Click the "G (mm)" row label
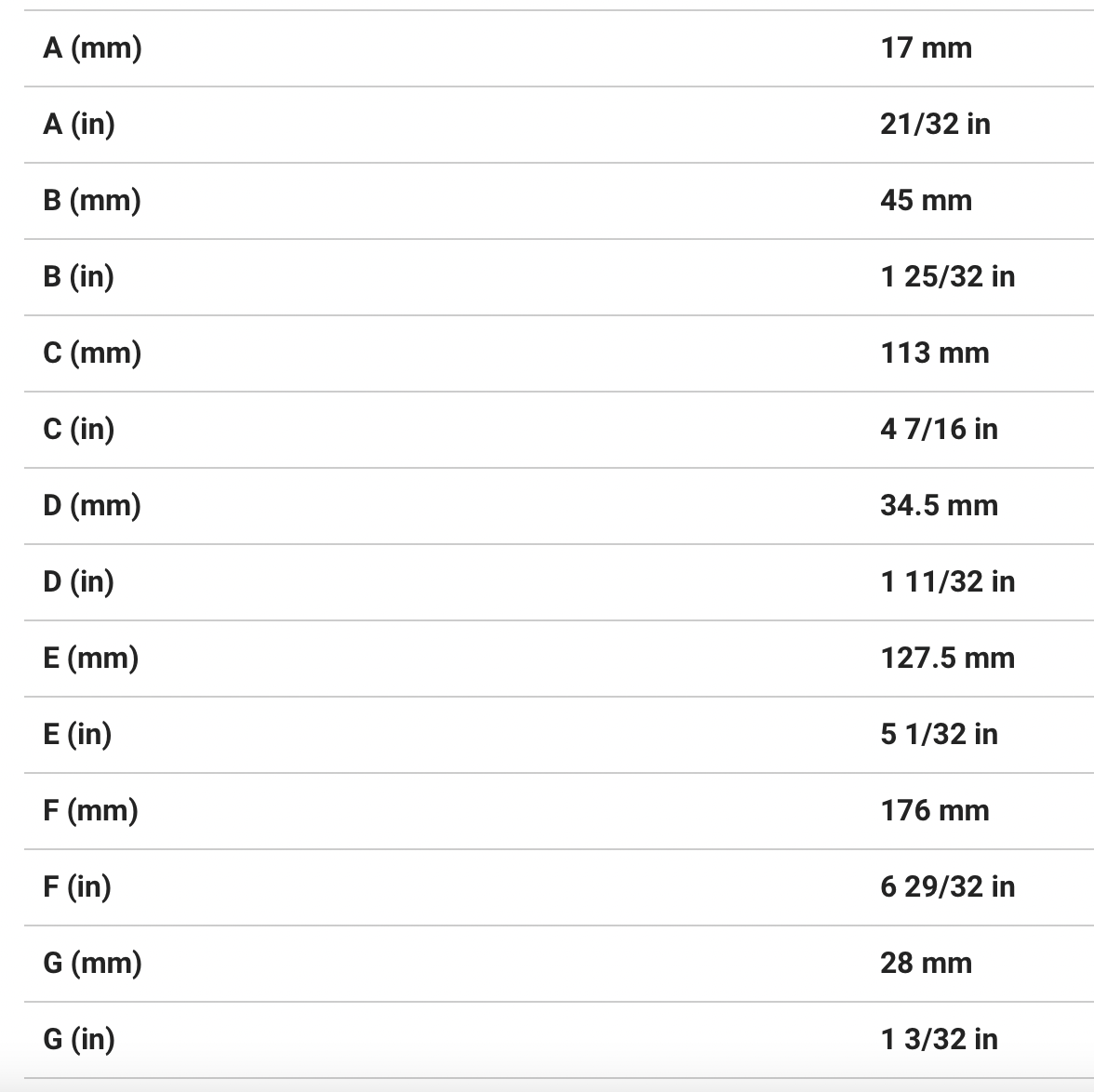1094x1092 pixels. click(x=92, y=963)
